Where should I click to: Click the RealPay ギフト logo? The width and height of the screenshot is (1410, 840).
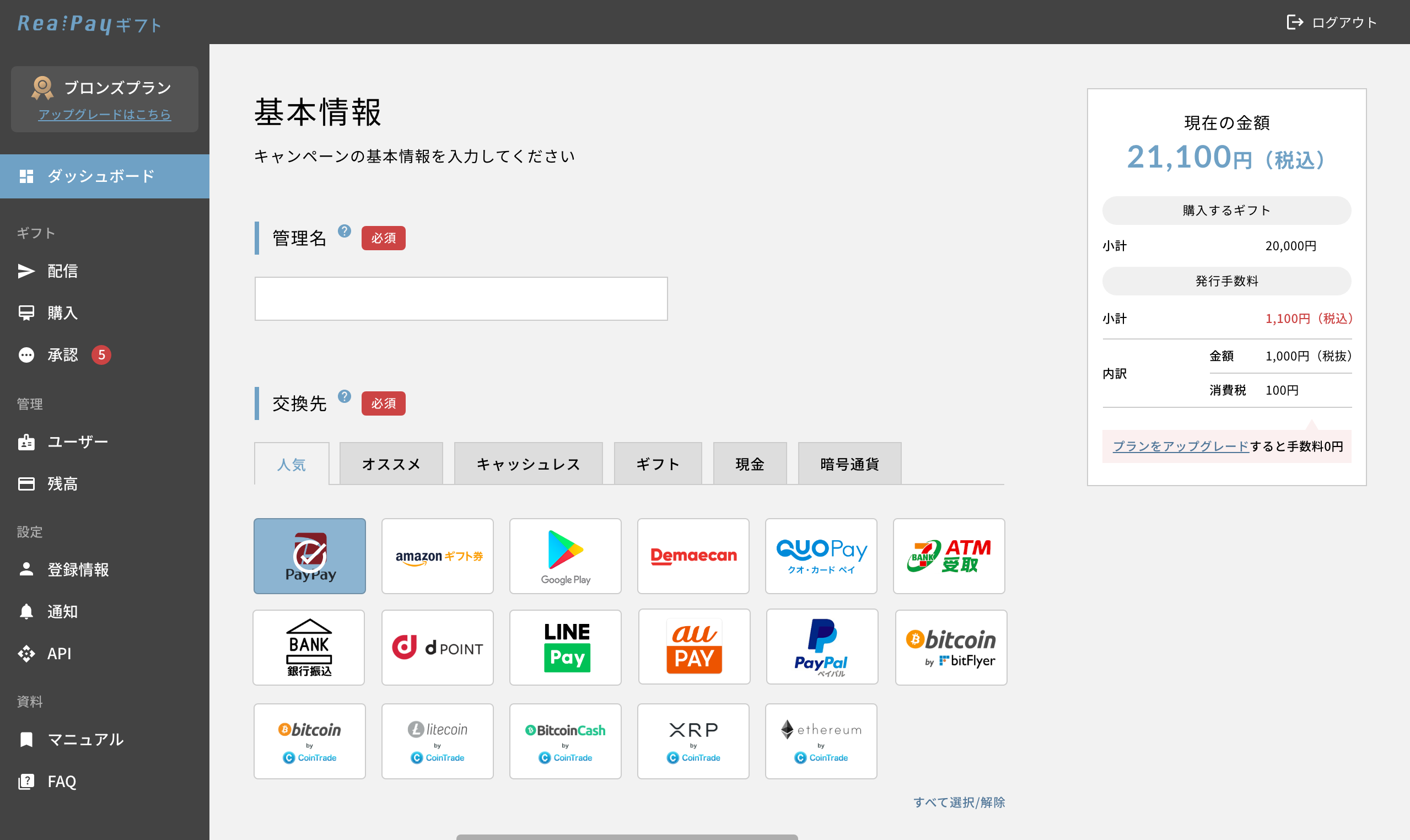click(x=89, y=24)
